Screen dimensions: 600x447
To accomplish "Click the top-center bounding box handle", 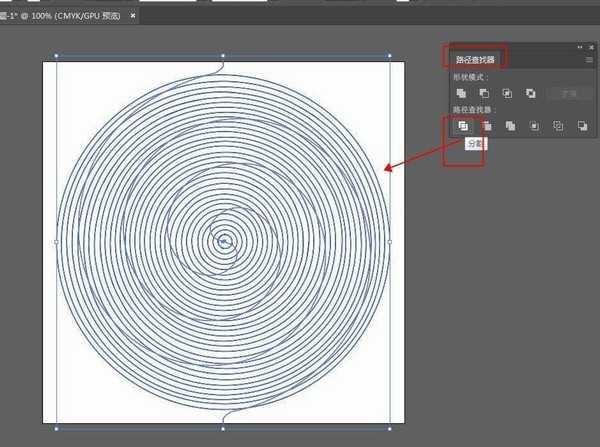I will pos(222,56).
